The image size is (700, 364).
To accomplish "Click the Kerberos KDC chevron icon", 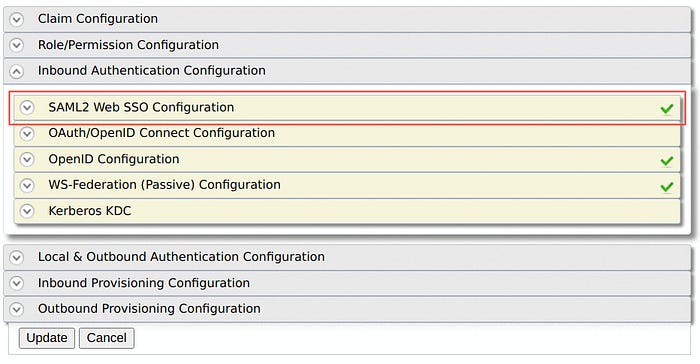I will [27, 211].
